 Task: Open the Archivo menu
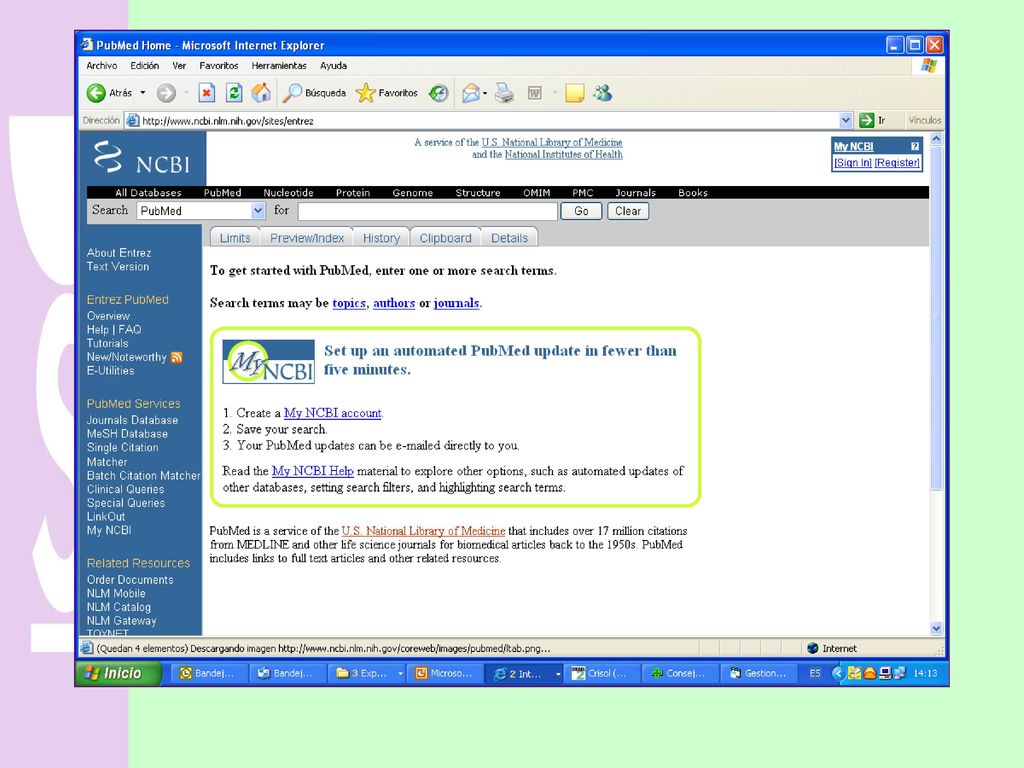(101, 65)
